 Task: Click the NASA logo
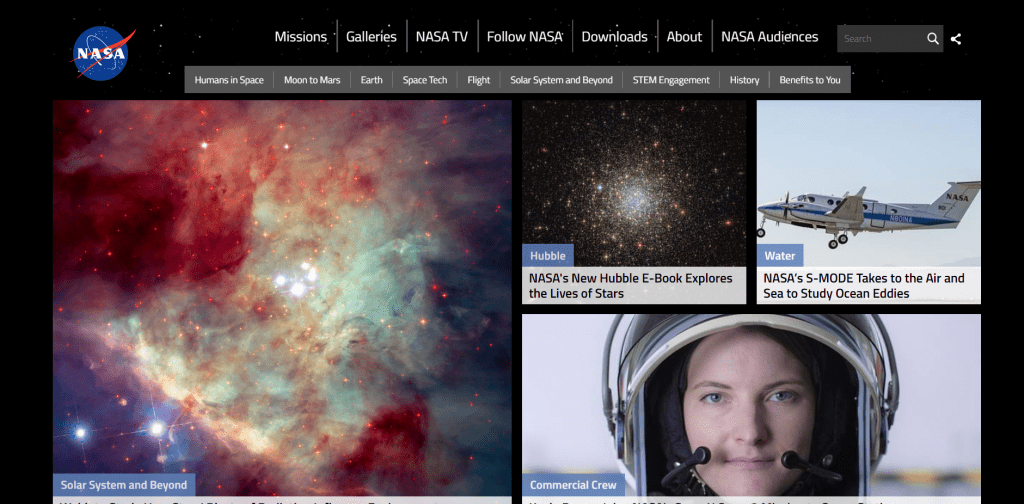pyautogui.click(x=103, y=53)
